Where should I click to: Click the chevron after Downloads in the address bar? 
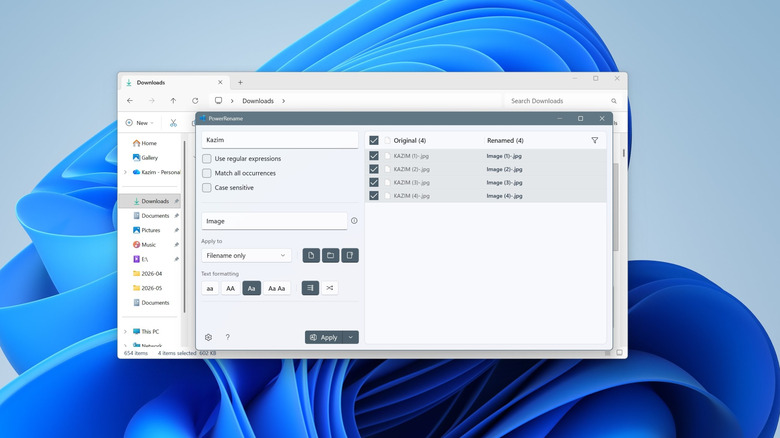coord(284,101)
